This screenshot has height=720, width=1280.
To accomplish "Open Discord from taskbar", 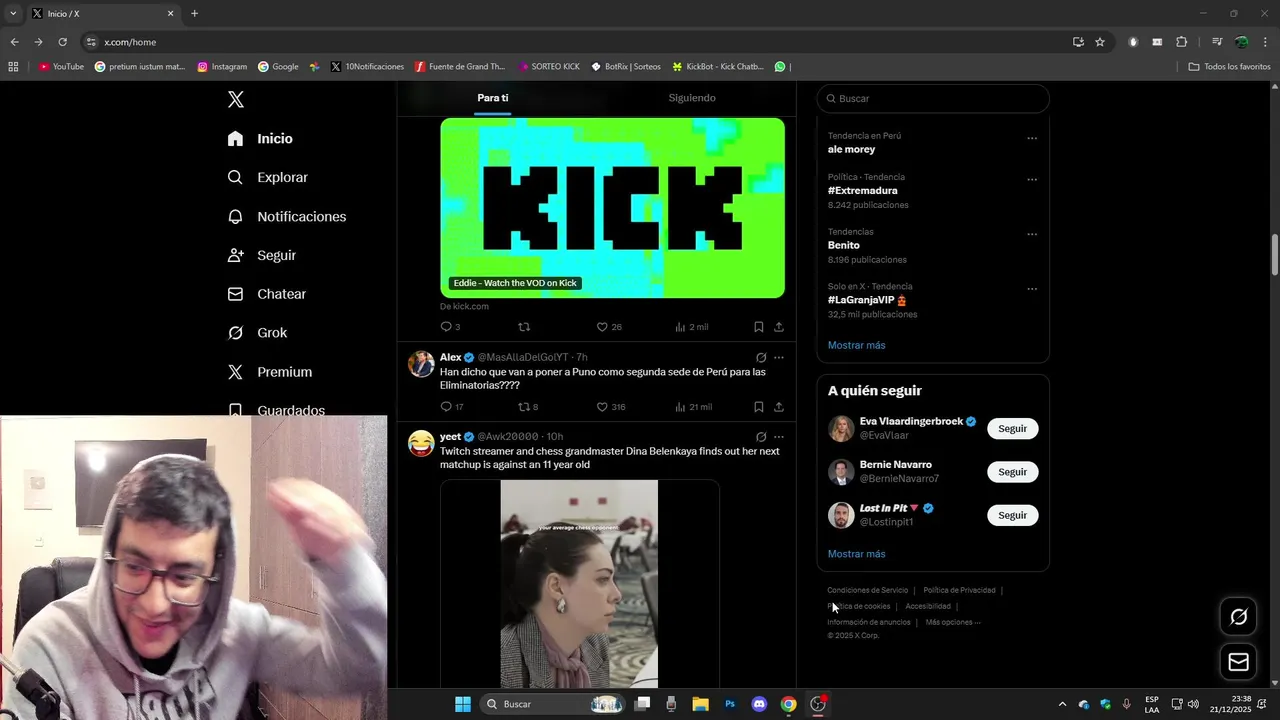I will (x=759, y=704).
